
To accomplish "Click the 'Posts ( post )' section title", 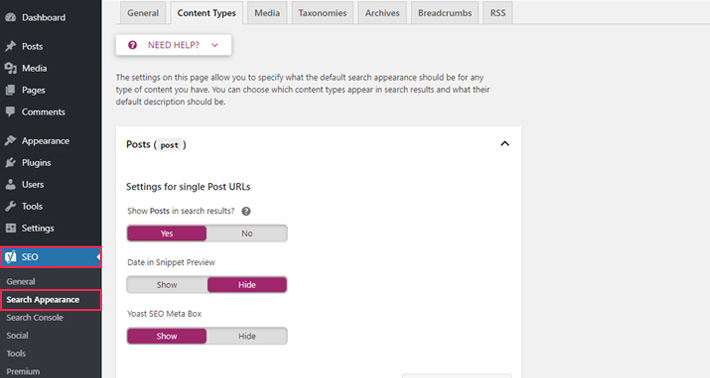I will (x=156, y=145).
